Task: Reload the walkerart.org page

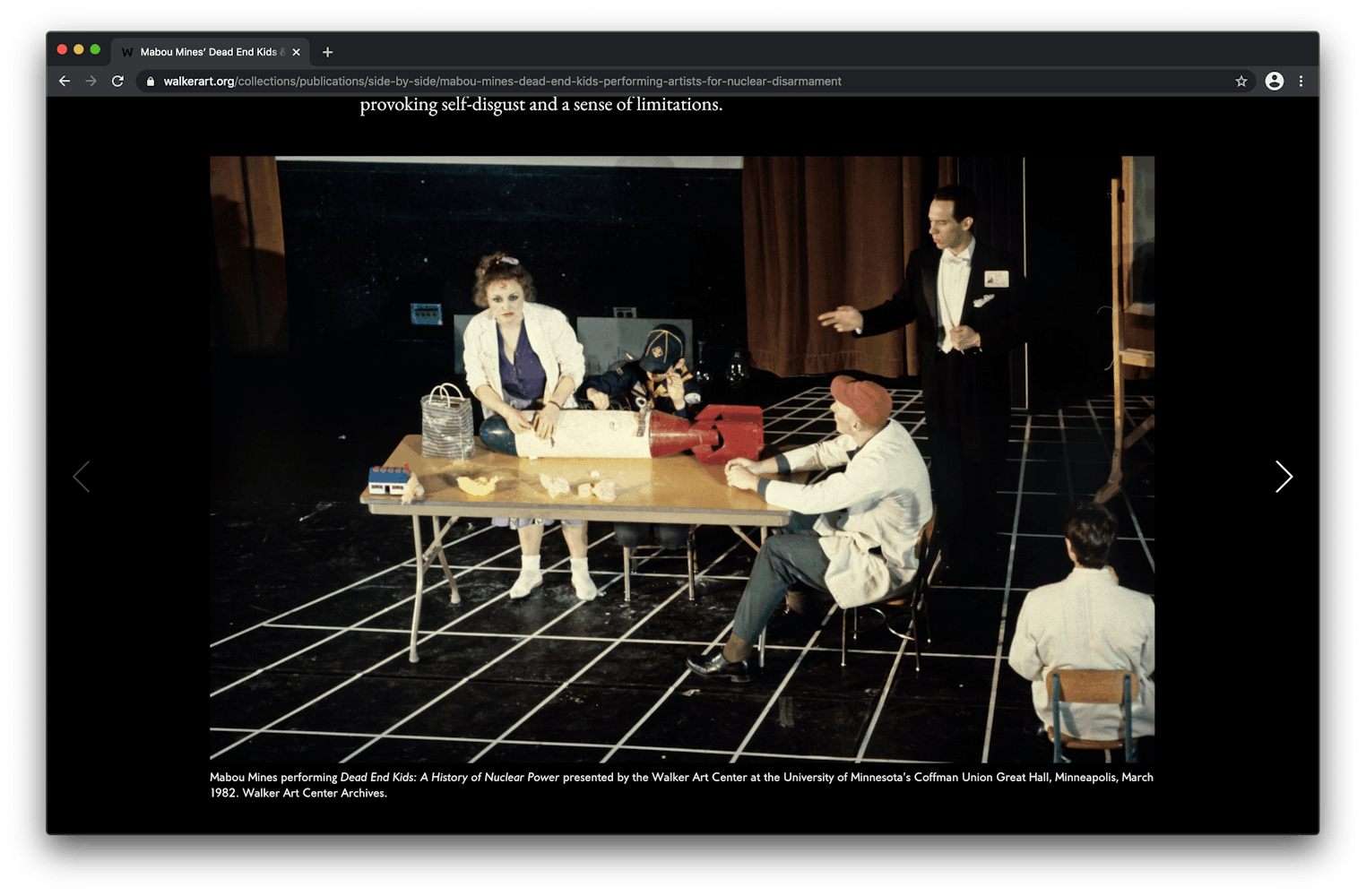Action: (x=117, y=82)
